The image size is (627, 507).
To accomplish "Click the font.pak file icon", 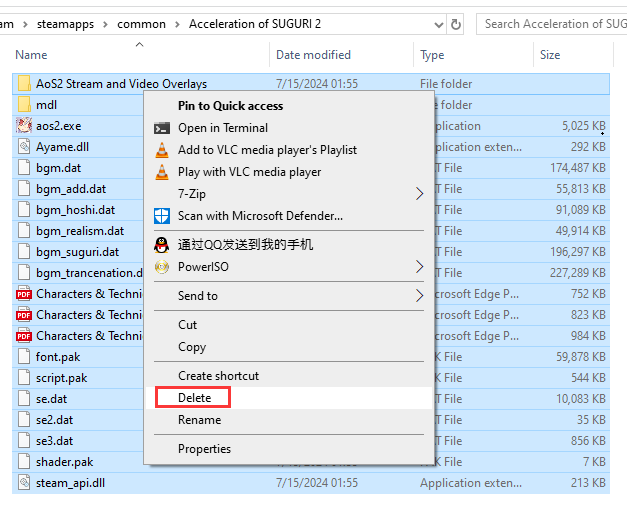I will coord(24,357).
